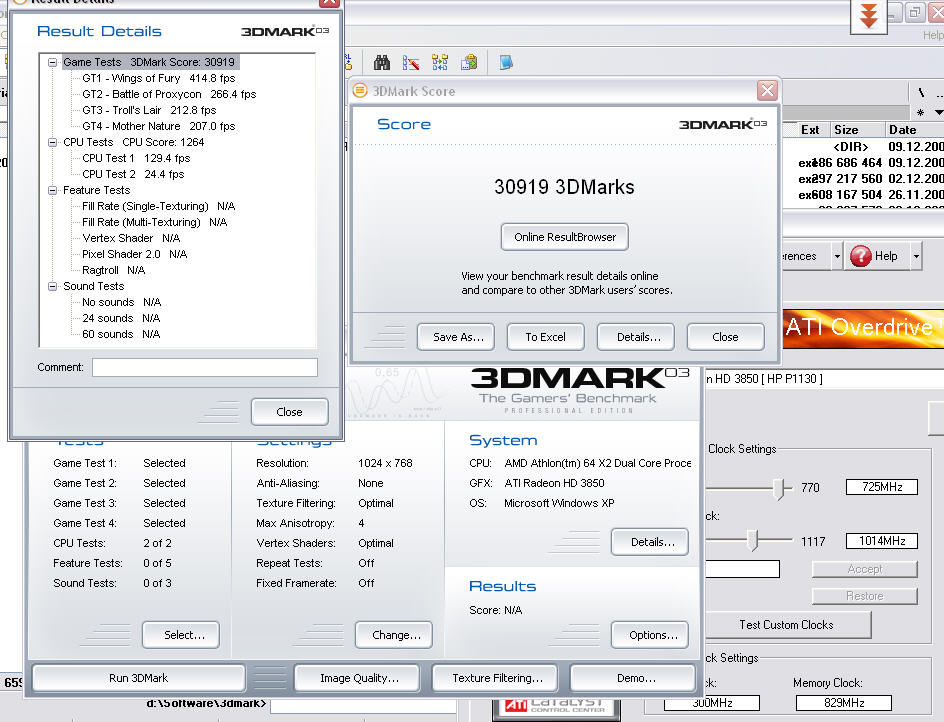Click Save As in 3DMark Score dialog

[x=456, y=337]
